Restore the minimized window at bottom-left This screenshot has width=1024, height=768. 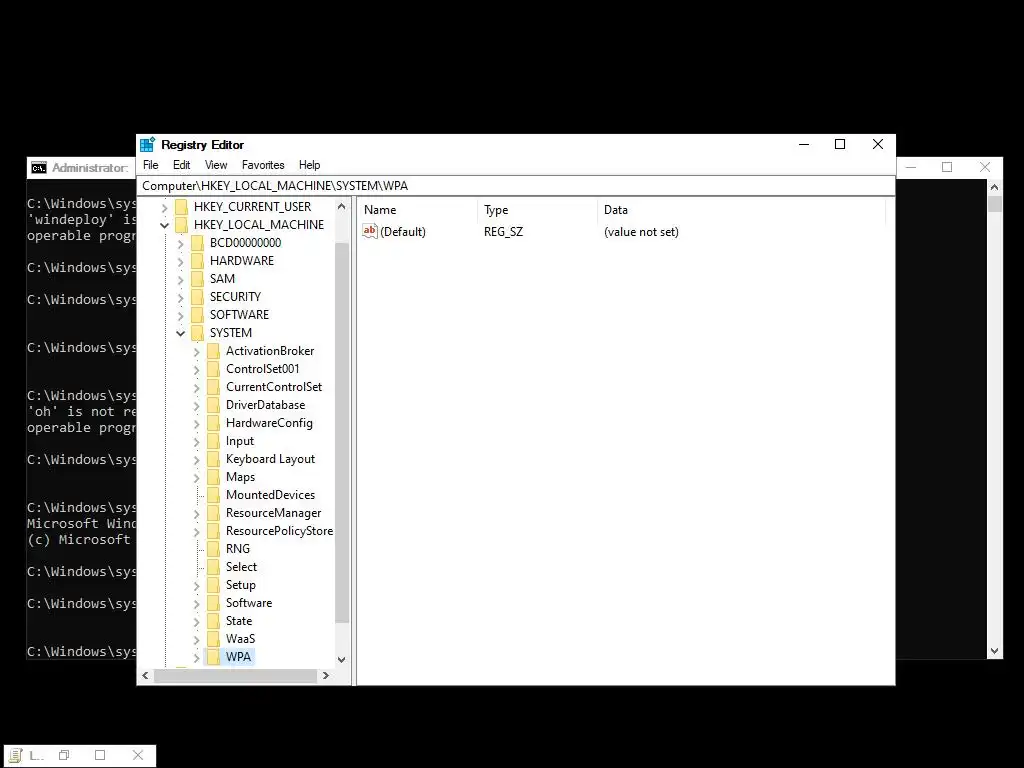pyautogui.click(x=64, y=755)
